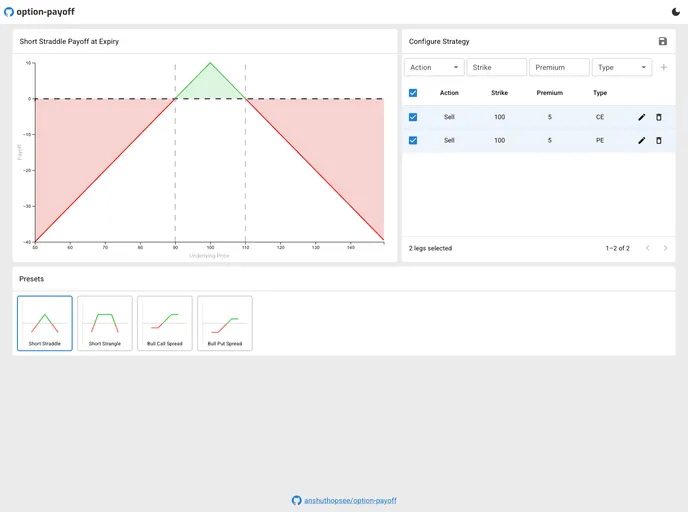This screenshot has height=512, width=688.
Task: Click the GitHub logo next to option-payoff title
Action: (9, 12)
